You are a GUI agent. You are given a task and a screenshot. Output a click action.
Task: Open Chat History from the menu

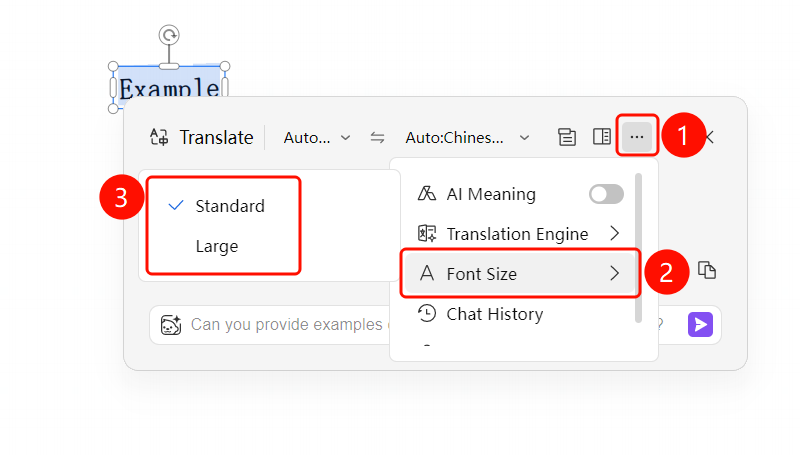pos(519,314)
